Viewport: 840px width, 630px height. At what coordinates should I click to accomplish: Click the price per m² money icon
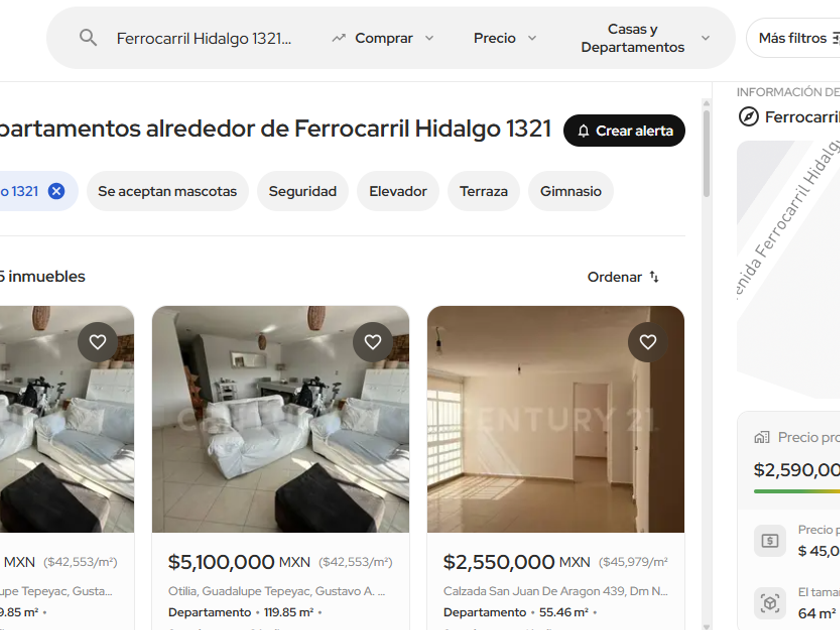pyautogui.click(x=770, y=541)
